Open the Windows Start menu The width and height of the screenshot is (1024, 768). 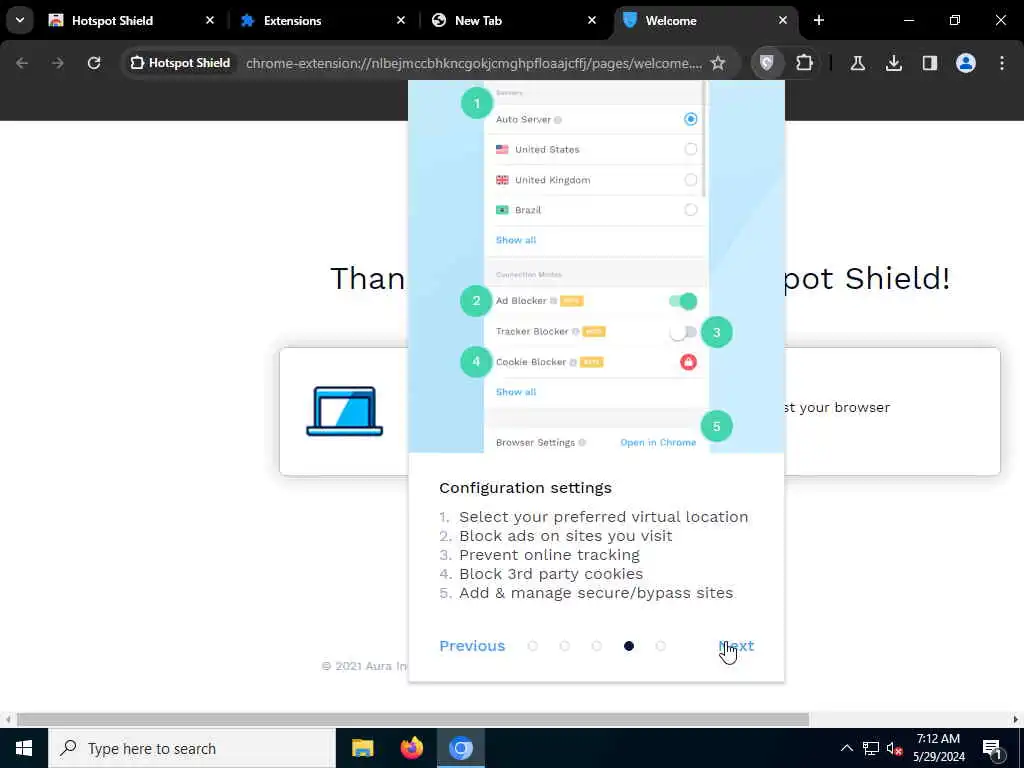(x=24, y=748)
